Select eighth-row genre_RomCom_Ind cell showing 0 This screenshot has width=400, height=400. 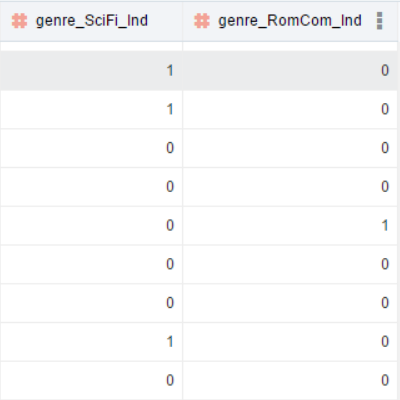pyautogui.click(x=290, y=341)
